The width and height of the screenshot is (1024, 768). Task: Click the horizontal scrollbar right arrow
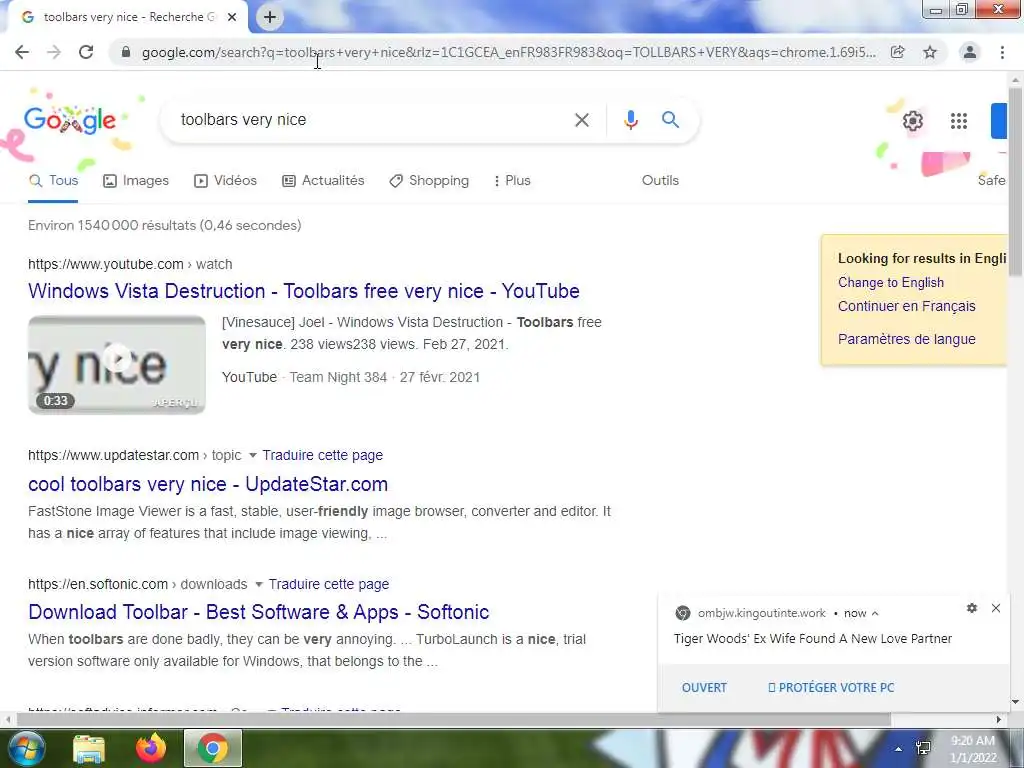tap(999, 719)
